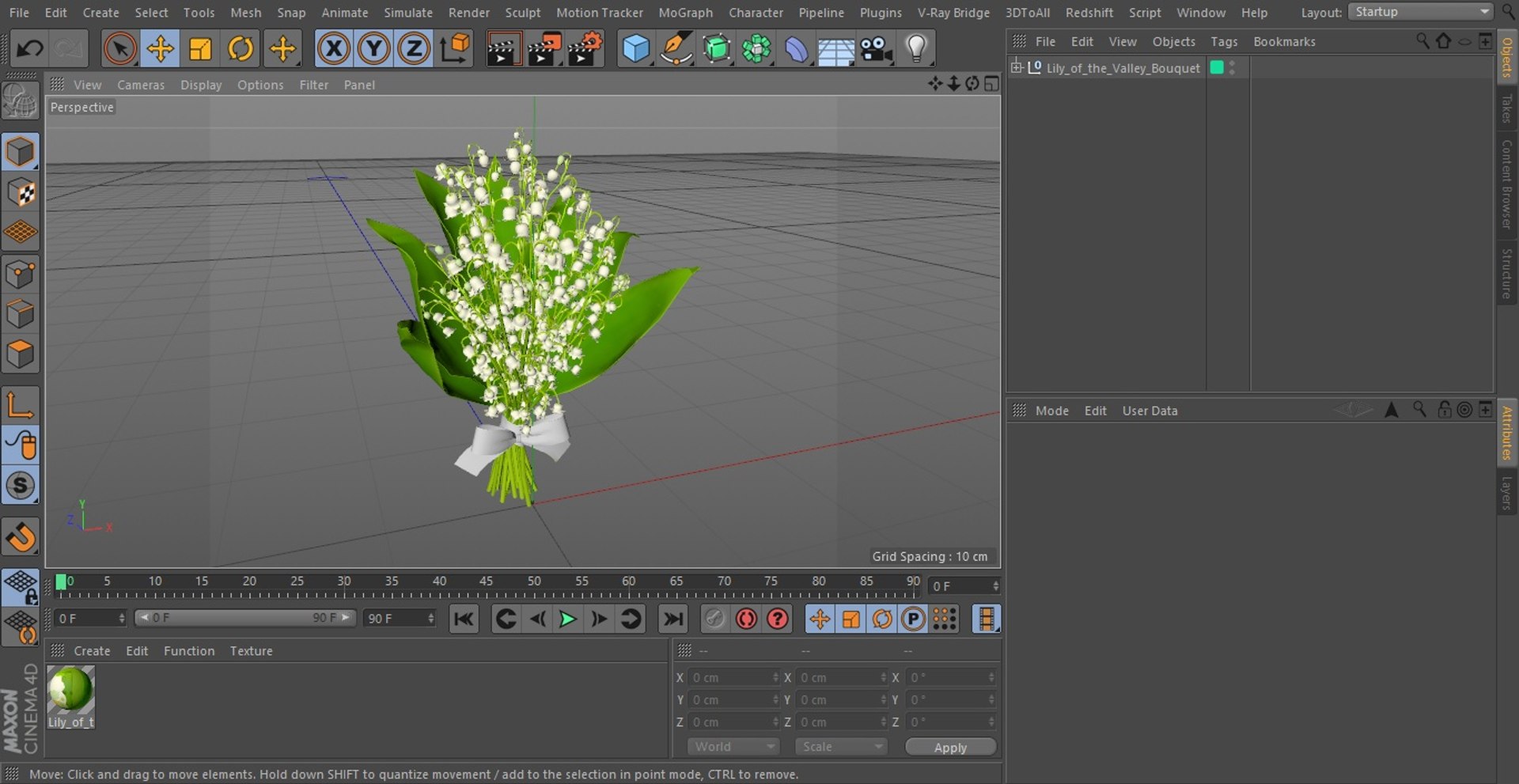Screen dimensions: 1519x784
Task: Select the Live Selection tool
Action: point(119,49)
